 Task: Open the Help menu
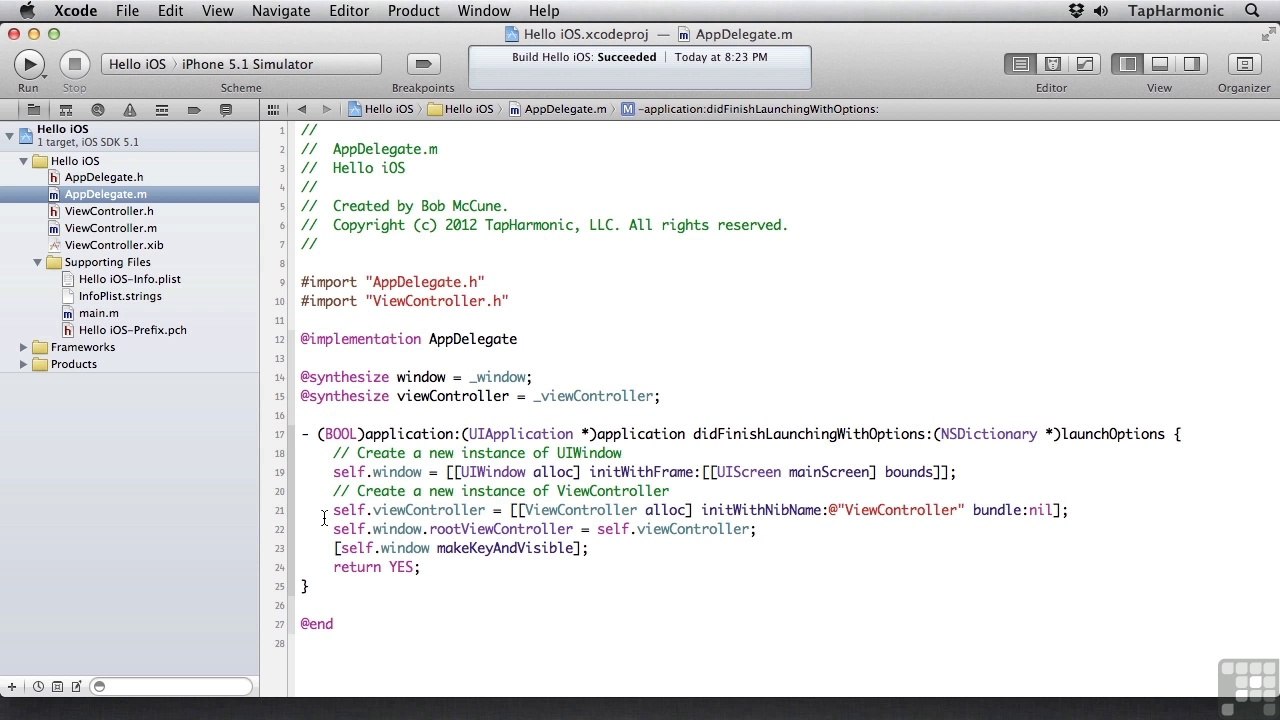coord(544,11)
